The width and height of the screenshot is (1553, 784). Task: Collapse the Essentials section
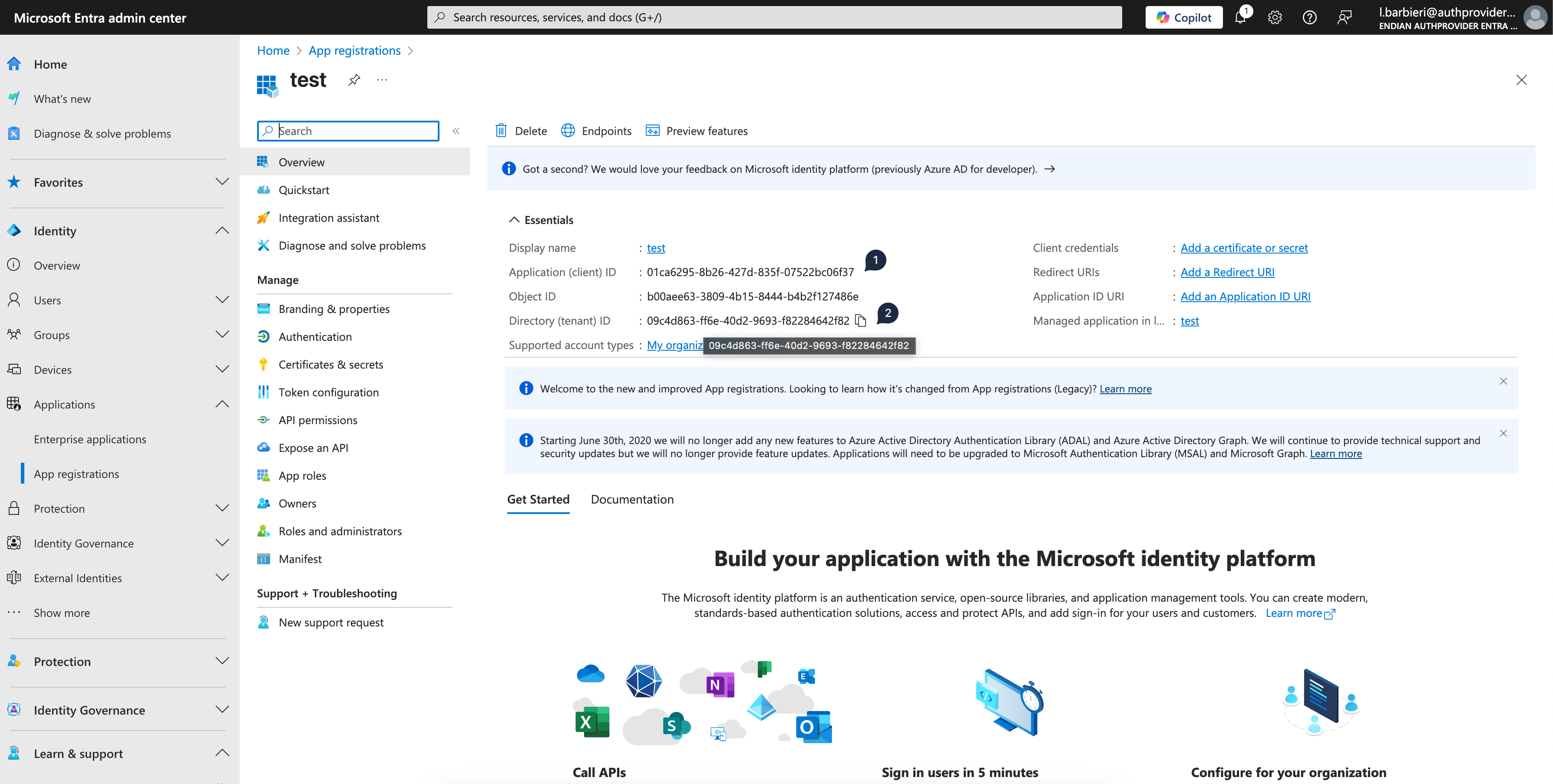click(514, 220)
